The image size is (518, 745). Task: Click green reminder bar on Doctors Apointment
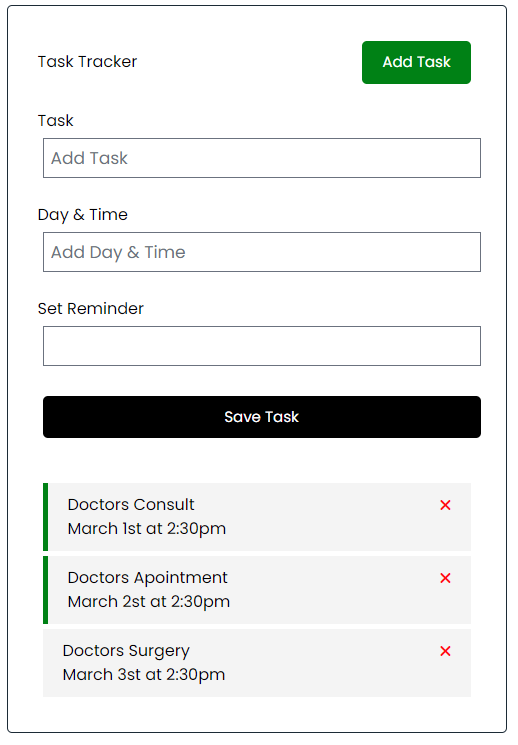pos(46,591)
